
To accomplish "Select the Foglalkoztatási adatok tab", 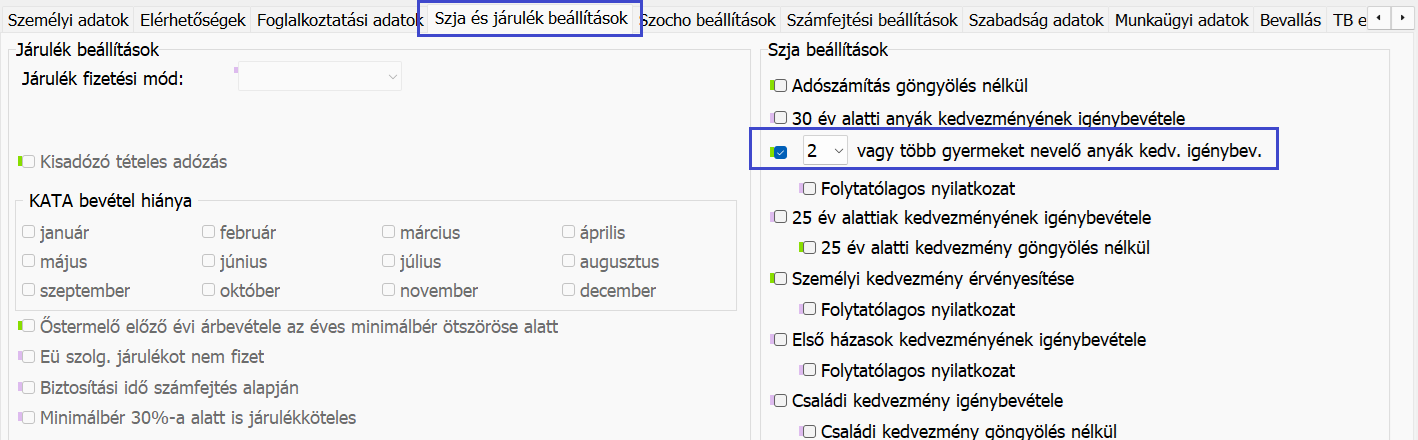I will 341,20.
